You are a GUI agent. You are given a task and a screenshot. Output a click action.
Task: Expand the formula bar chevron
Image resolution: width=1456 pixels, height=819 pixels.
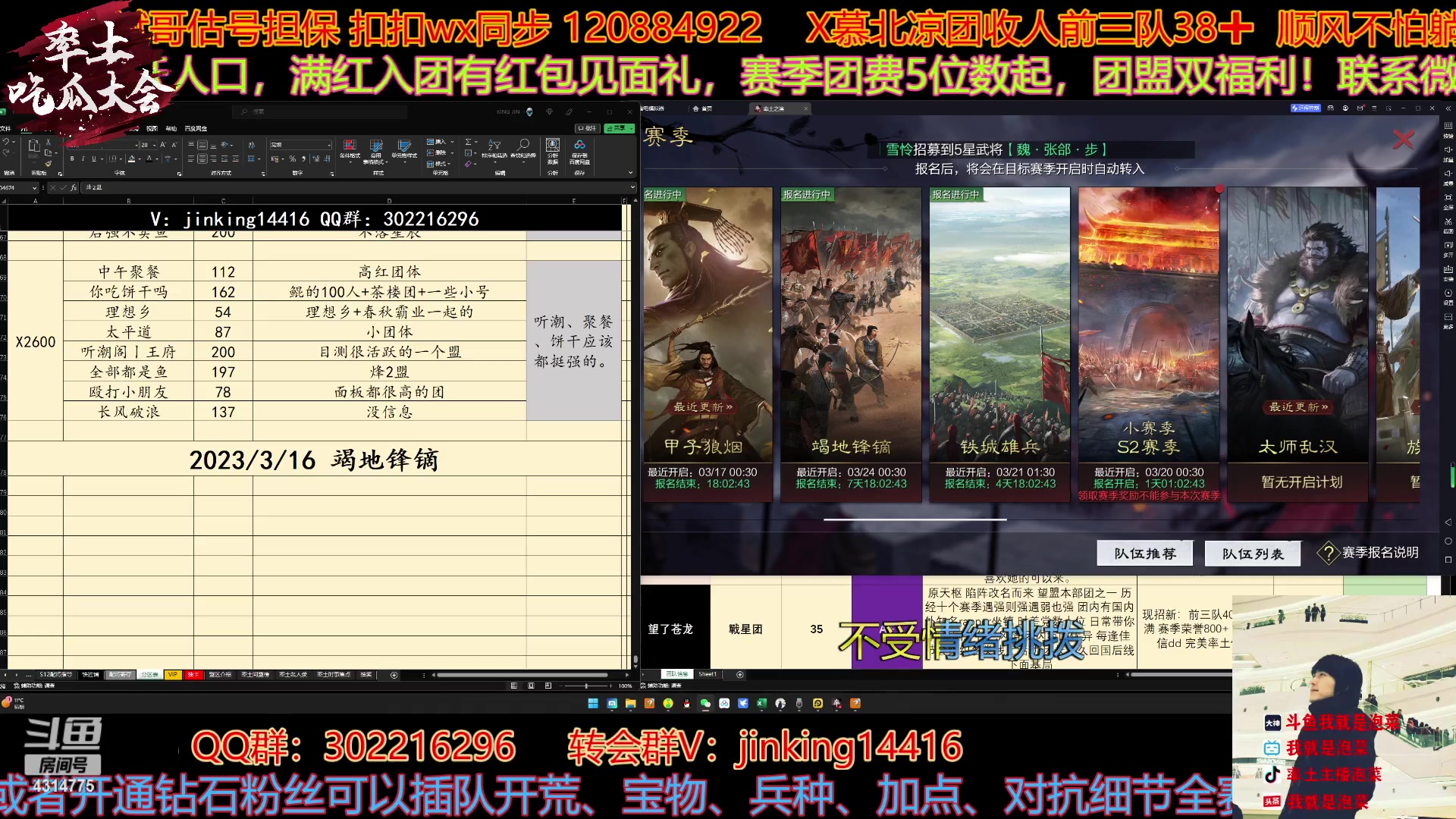(x=632, y=187)
